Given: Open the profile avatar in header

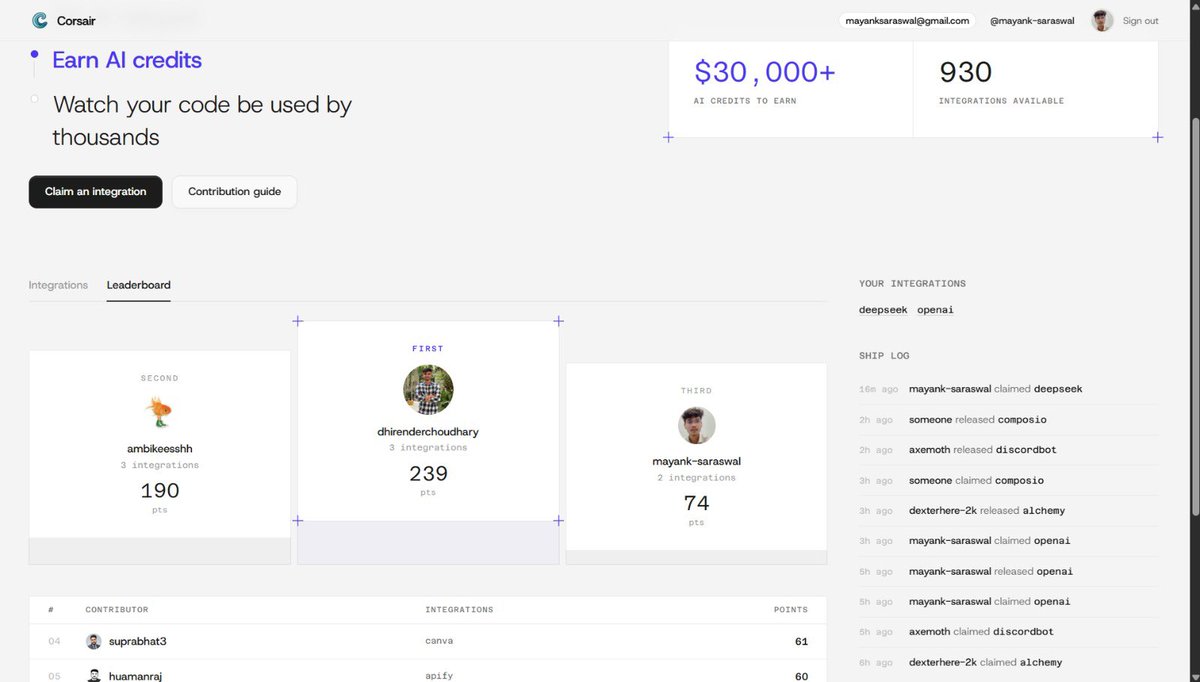Looking at the screenshot, I should pos(1102,20).
